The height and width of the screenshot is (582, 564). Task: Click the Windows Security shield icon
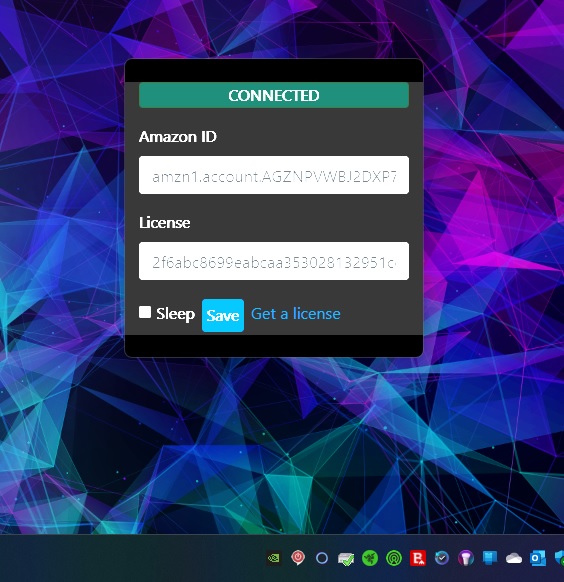(x=560, y=558)
